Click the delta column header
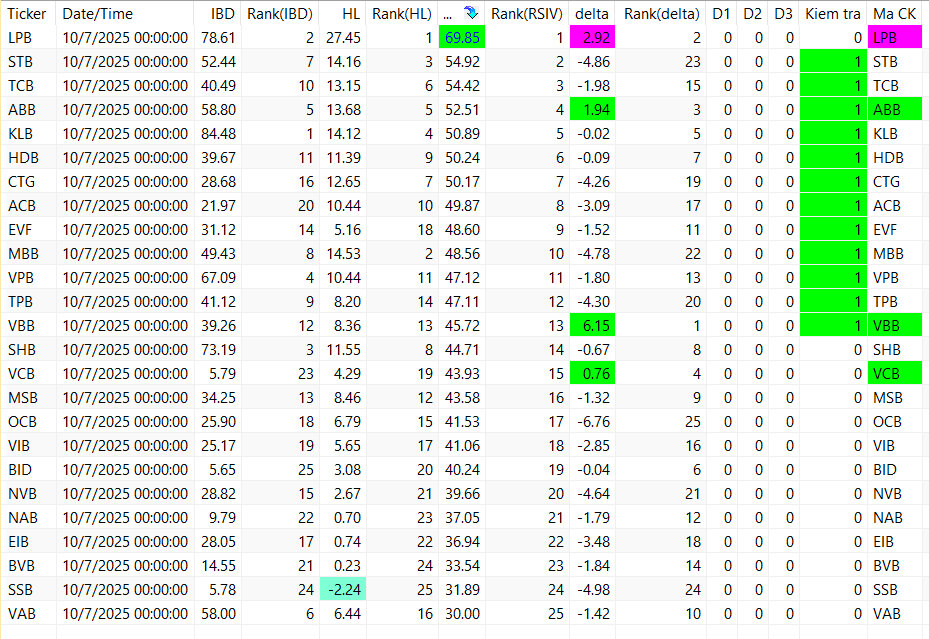929x639 pixels. tap(592, 14)
